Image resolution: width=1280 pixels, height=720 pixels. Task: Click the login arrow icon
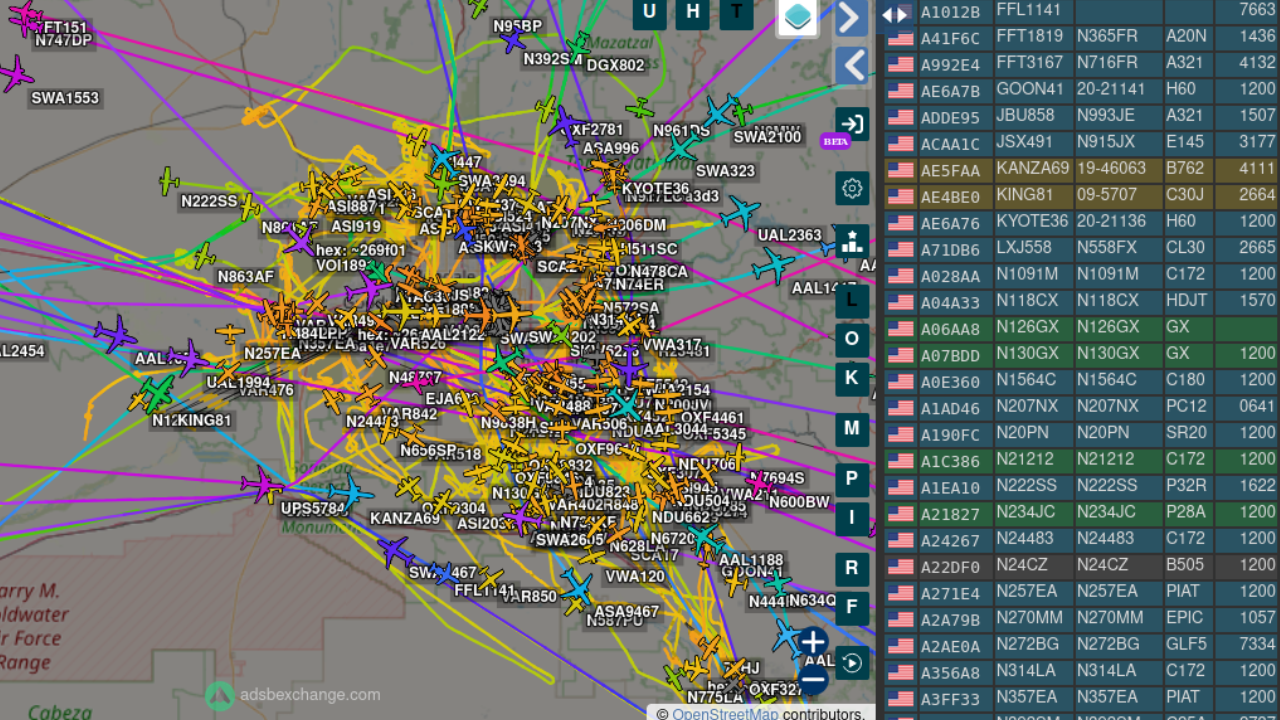(x=852, y=124)
